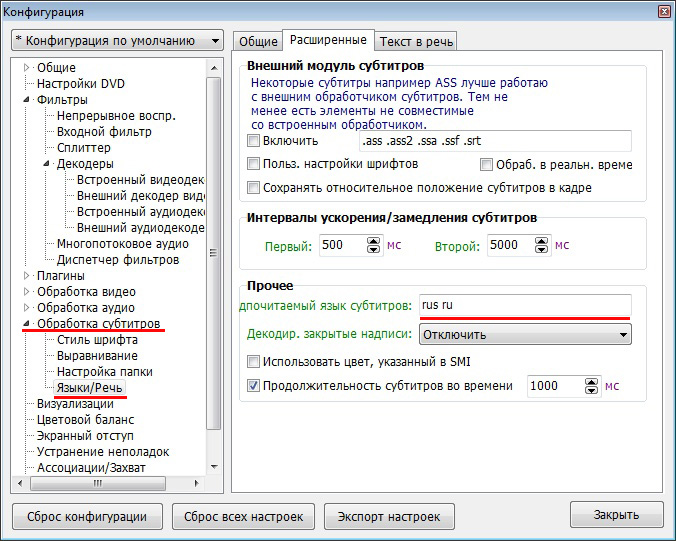Check "Обраб. в реальн. время" option
This screenshot has width=676, height=541.
point(487,164)
